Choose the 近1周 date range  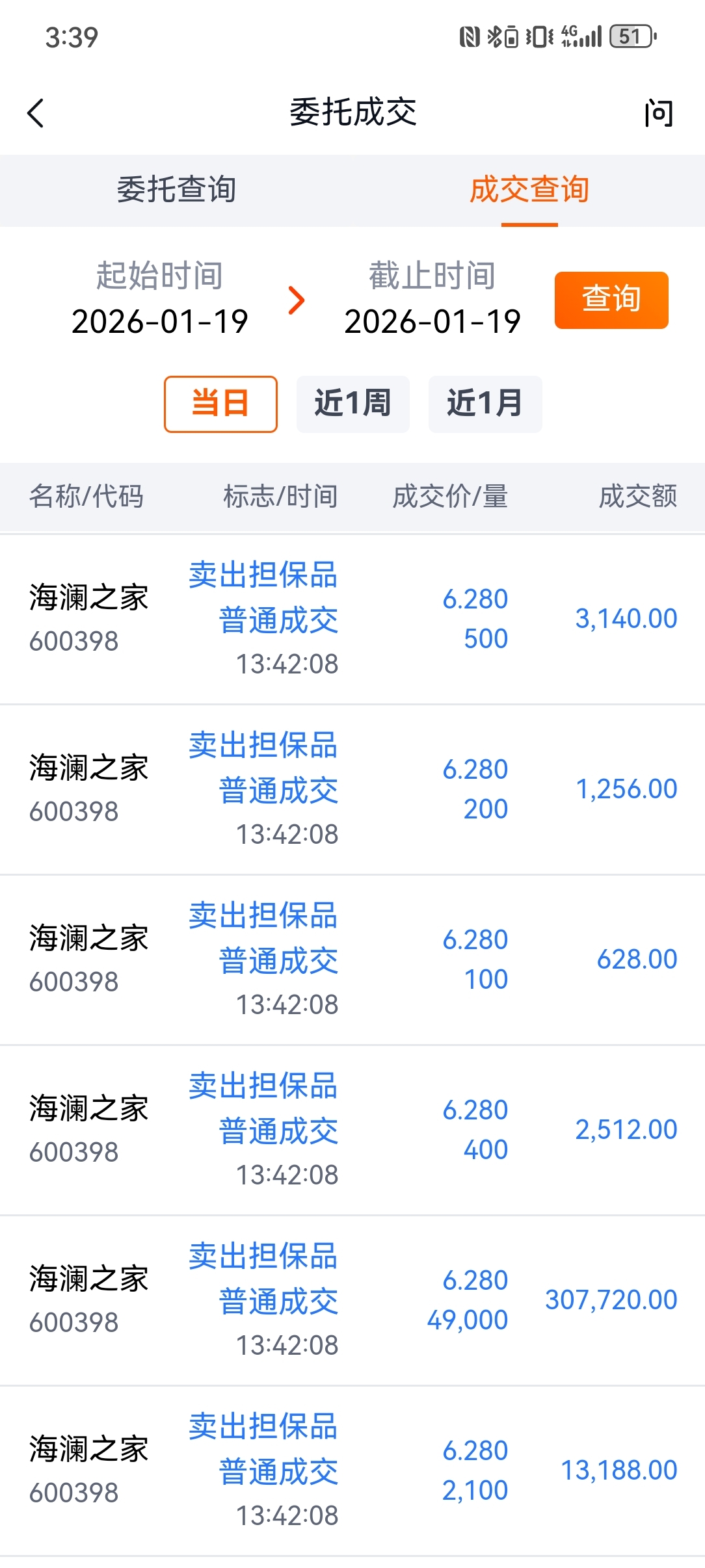[352, 404]
